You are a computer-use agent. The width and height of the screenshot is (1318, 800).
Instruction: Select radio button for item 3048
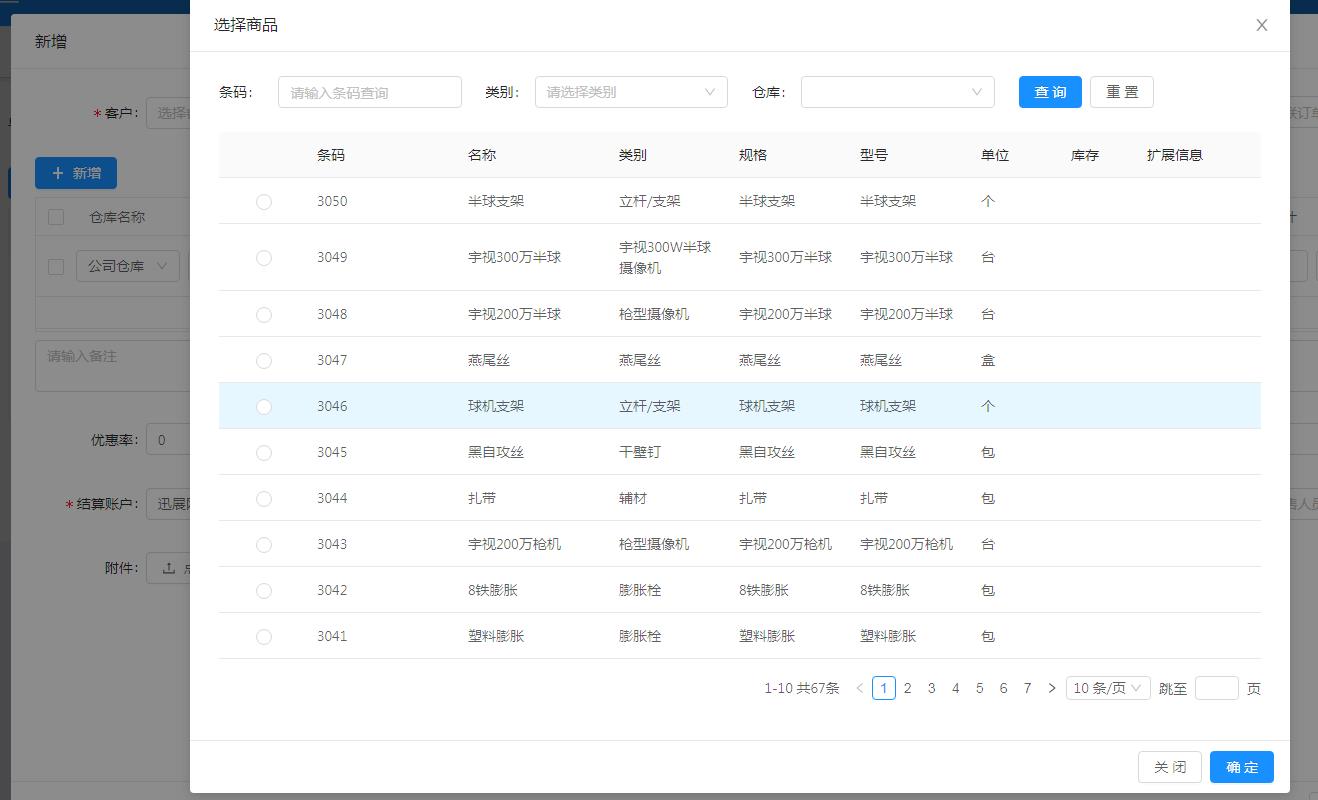tap(264, 314)
